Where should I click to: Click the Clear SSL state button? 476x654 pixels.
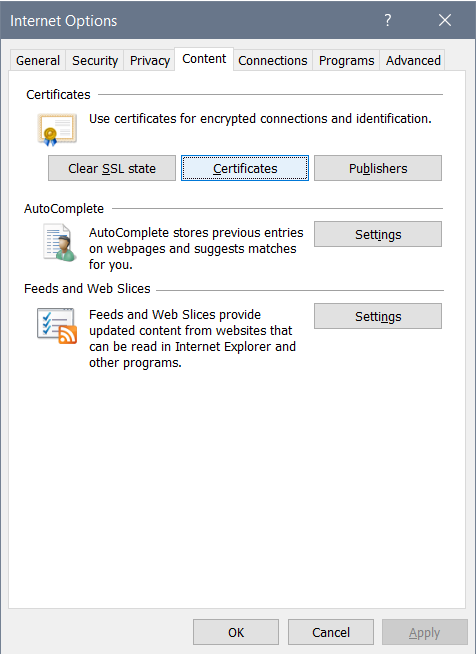(x=112, y=168)
